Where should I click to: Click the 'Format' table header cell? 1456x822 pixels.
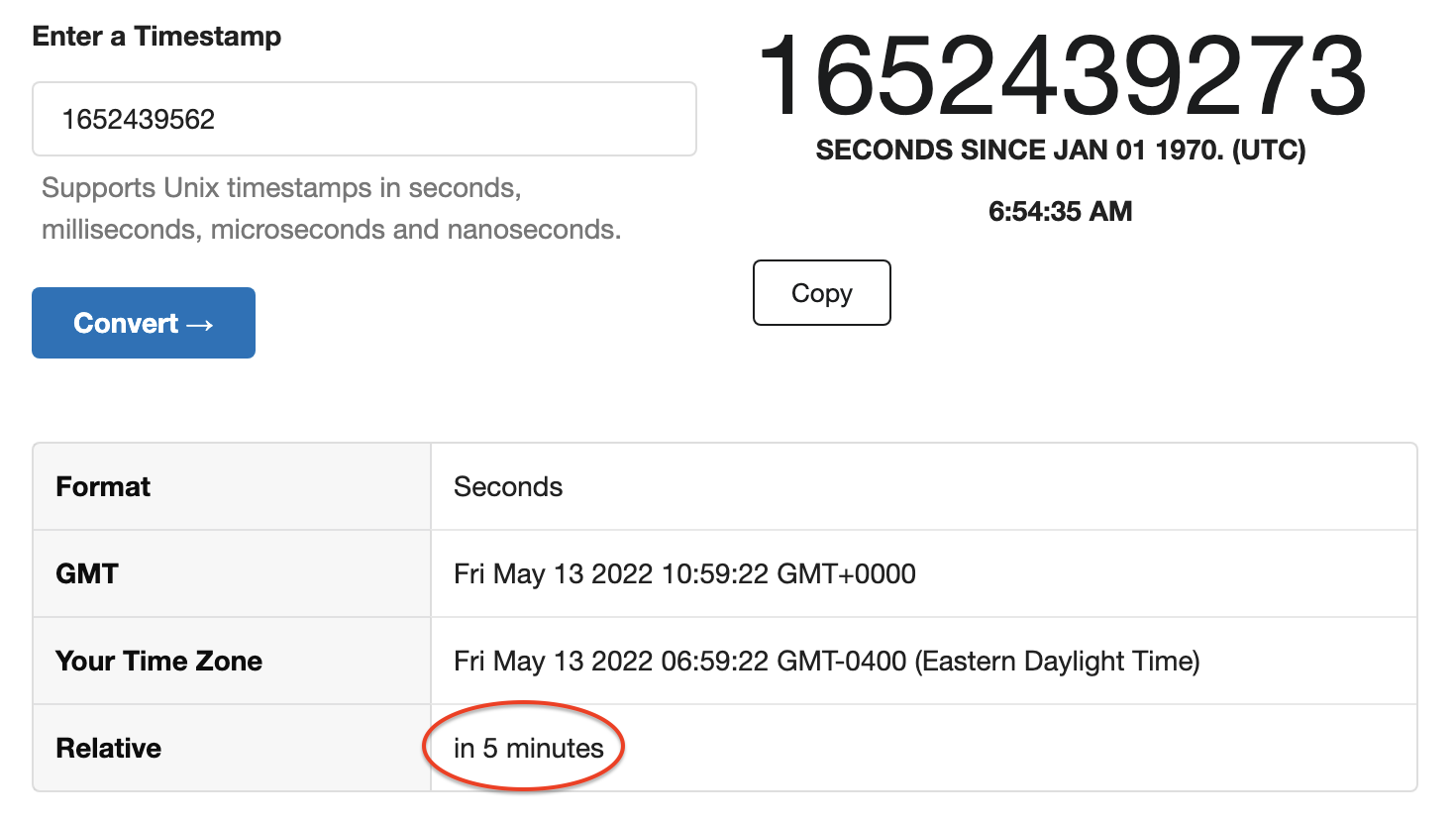point(102,486)
